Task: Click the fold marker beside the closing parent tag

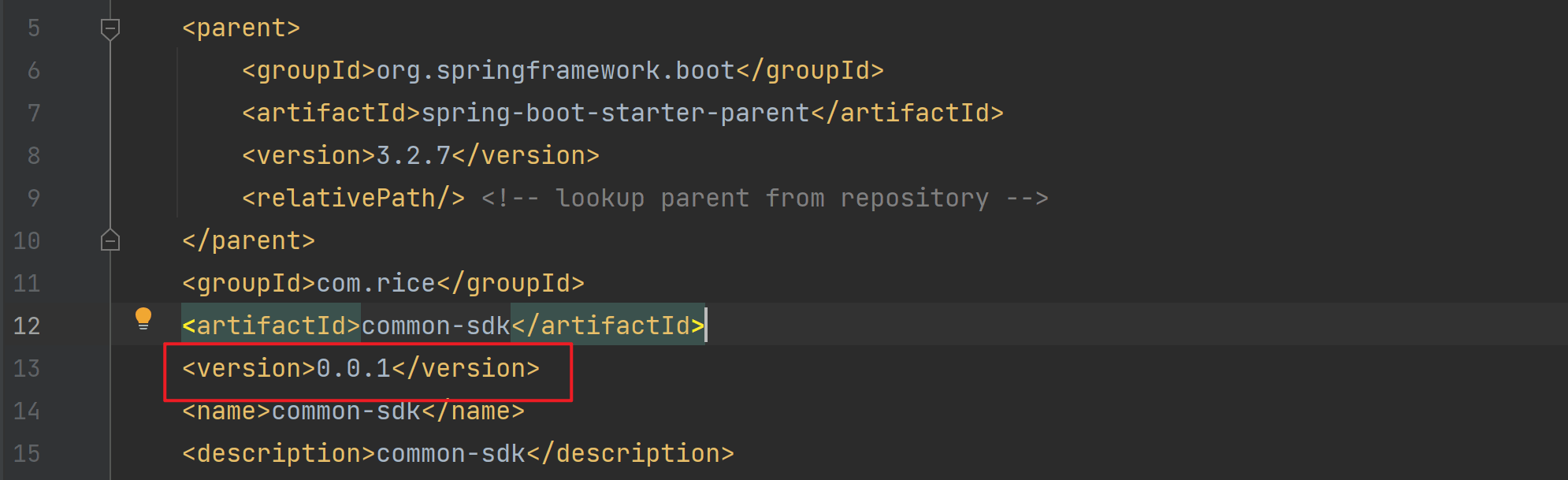Action: [110, 240]
